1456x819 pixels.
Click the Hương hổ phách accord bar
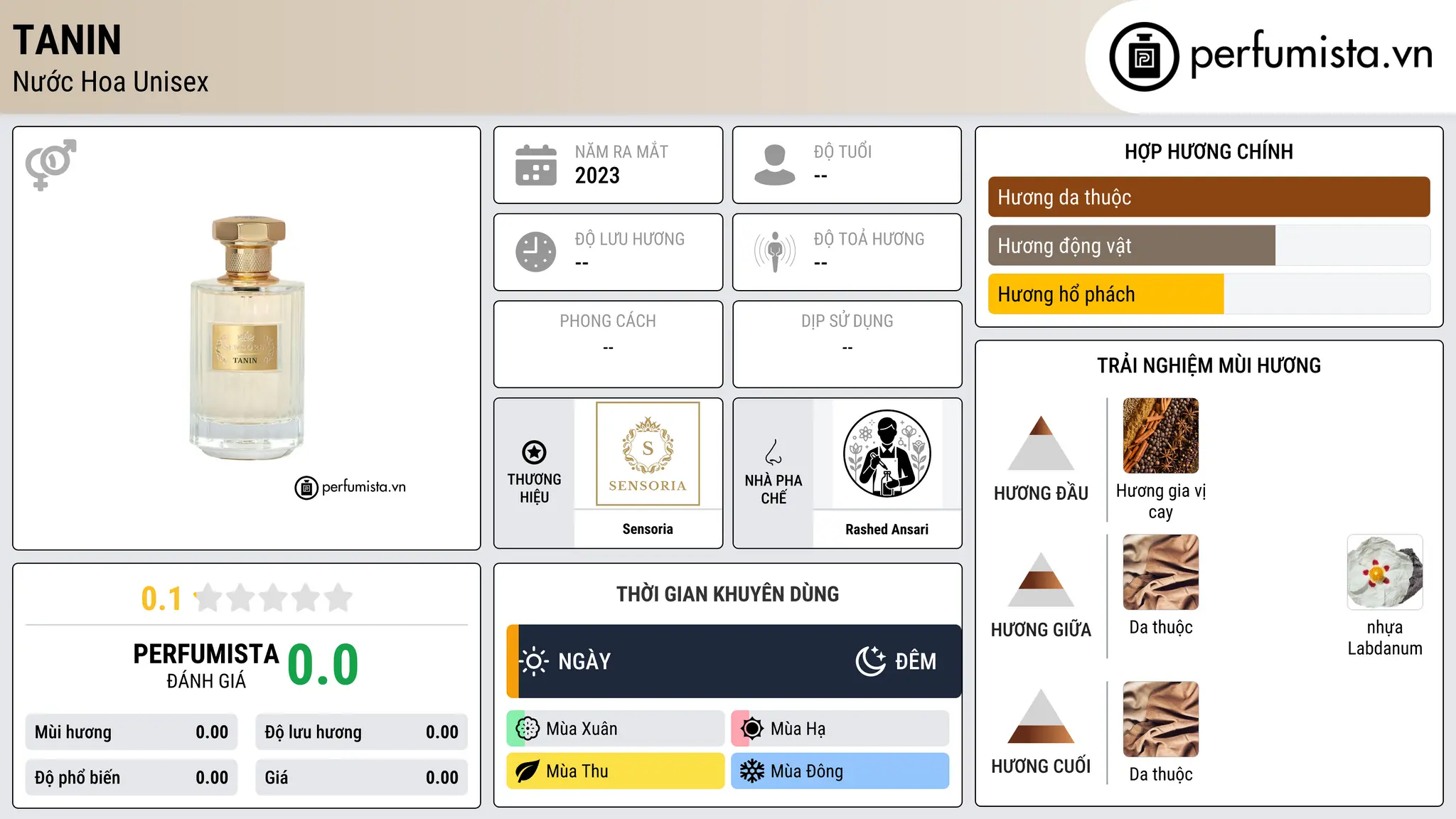[1209, 294]
